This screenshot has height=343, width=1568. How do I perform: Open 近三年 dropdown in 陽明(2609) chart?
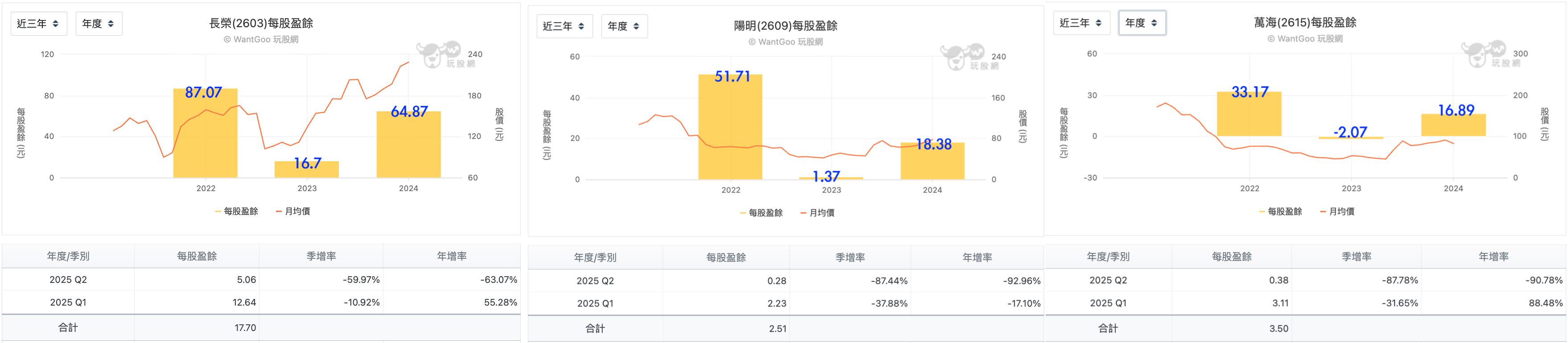(564, 26)
